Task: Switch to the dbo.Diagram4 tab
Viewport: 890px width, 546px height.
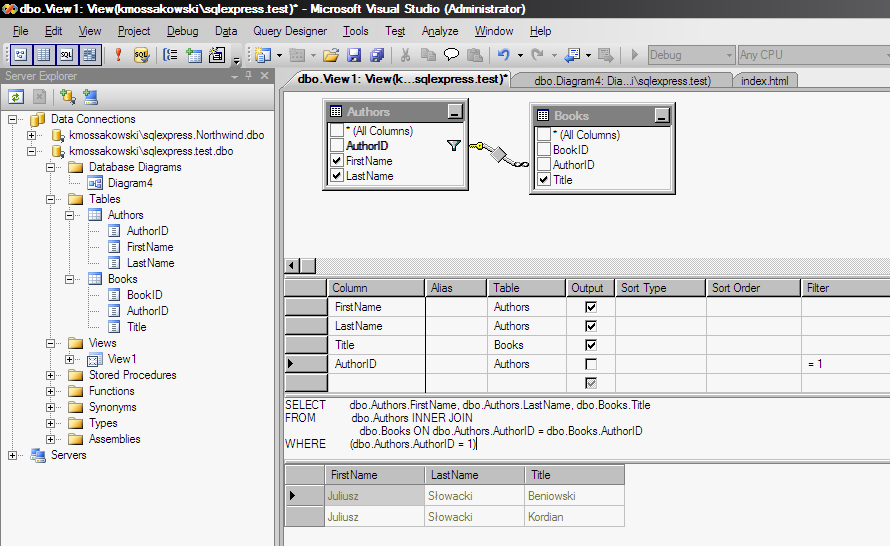Action: pyautogui.click(x=622, y=81)
